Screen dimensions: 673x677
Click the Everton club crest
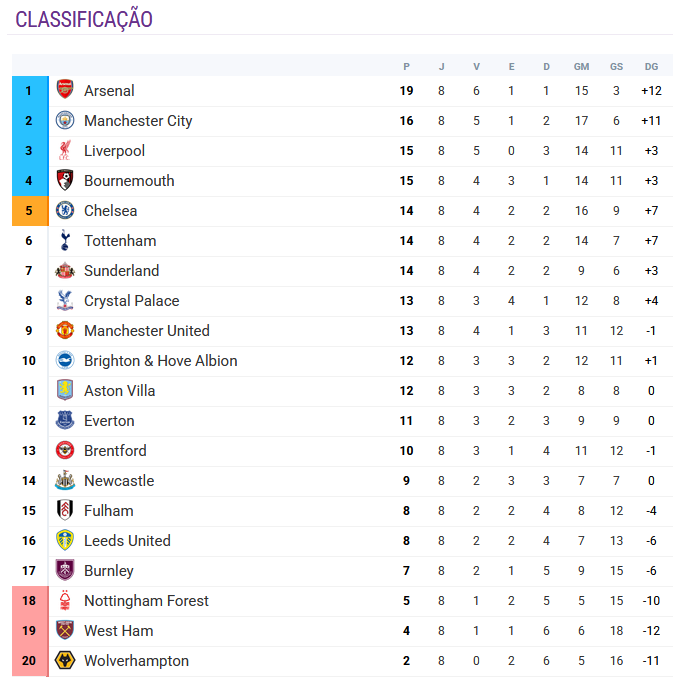tap(65, 420)
